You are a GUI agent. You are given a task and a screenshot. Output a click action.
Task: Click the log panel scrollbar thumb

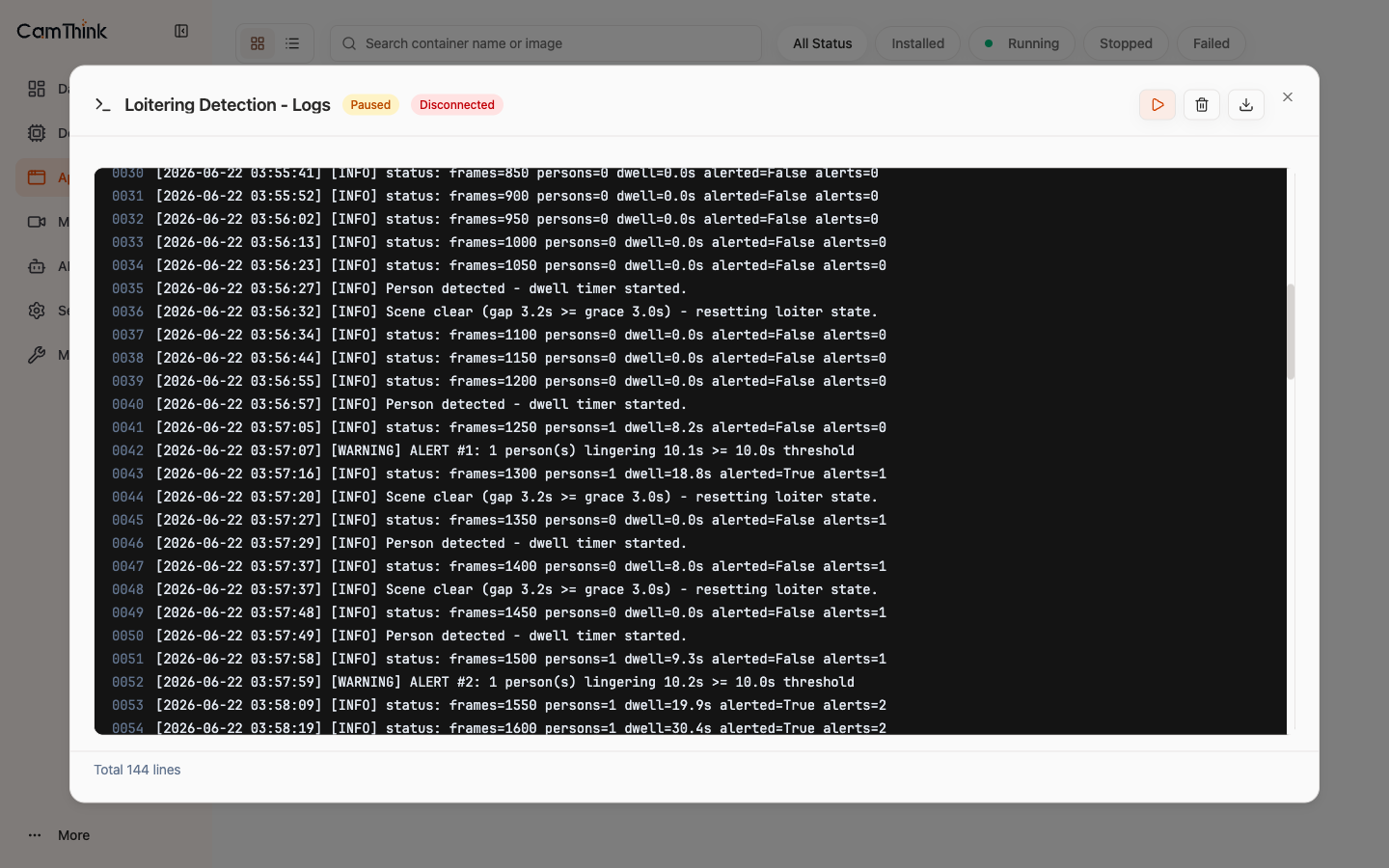[1291, 332]
